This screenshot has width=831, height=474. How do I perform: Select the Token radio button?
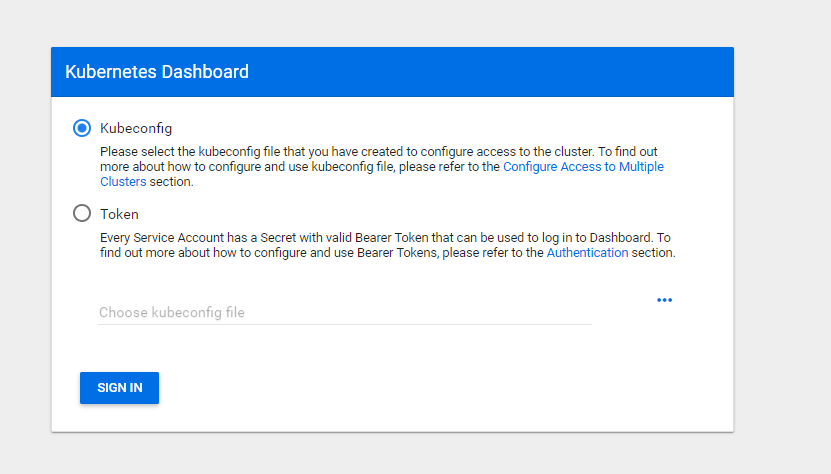pyautogui.click(x=82, y=213)
